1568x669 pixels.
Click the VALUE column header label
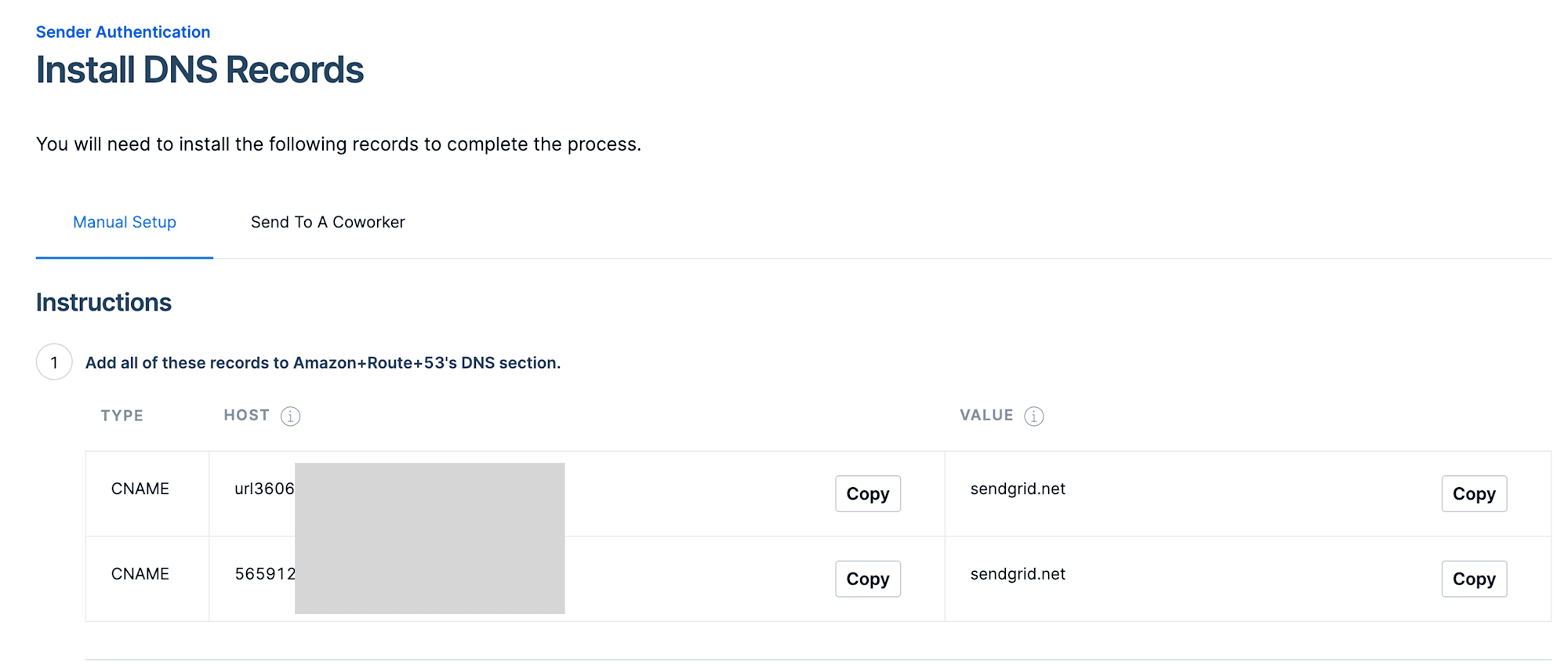[x=986, y=416]
